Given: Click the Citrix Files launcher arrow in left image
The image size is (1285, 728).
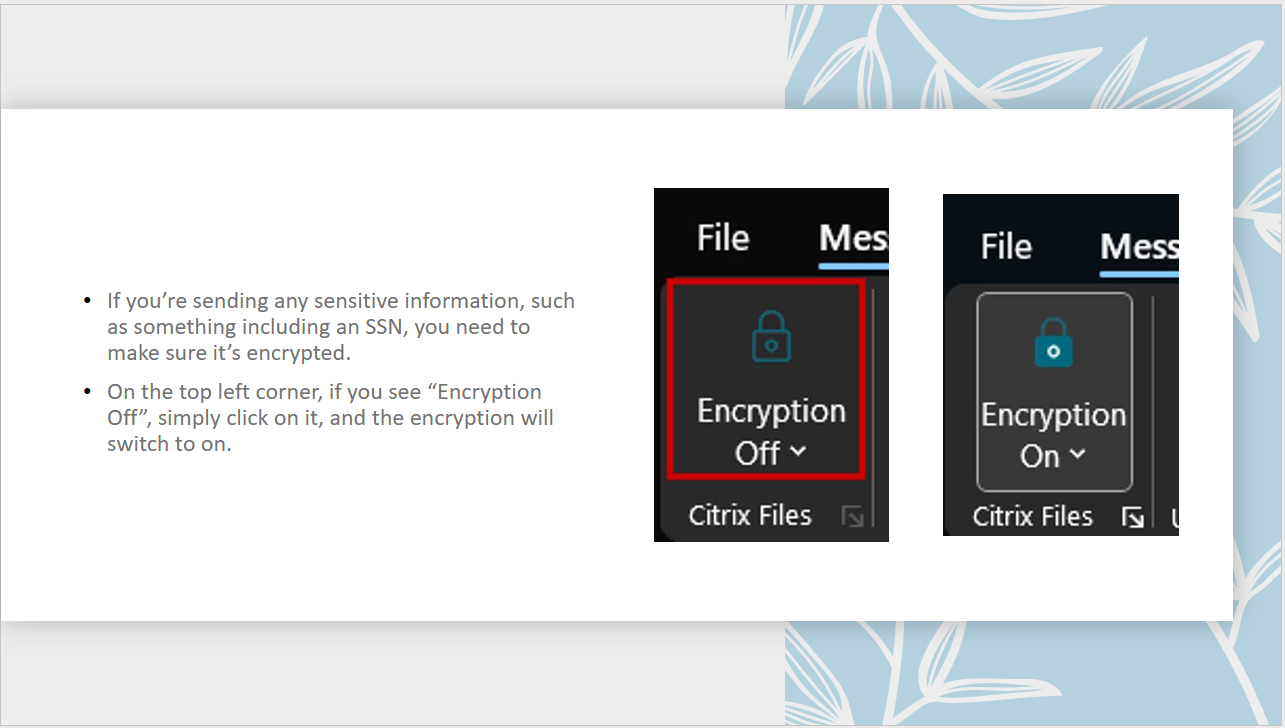Looking at the screenshot, I should coord(852,517).
